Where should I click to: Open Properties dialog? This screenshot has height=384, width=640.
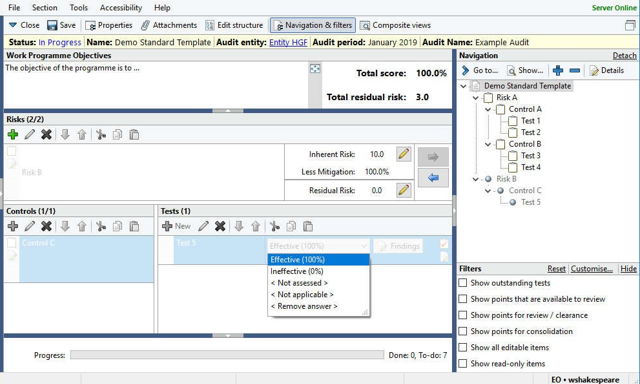coord(109,25)
